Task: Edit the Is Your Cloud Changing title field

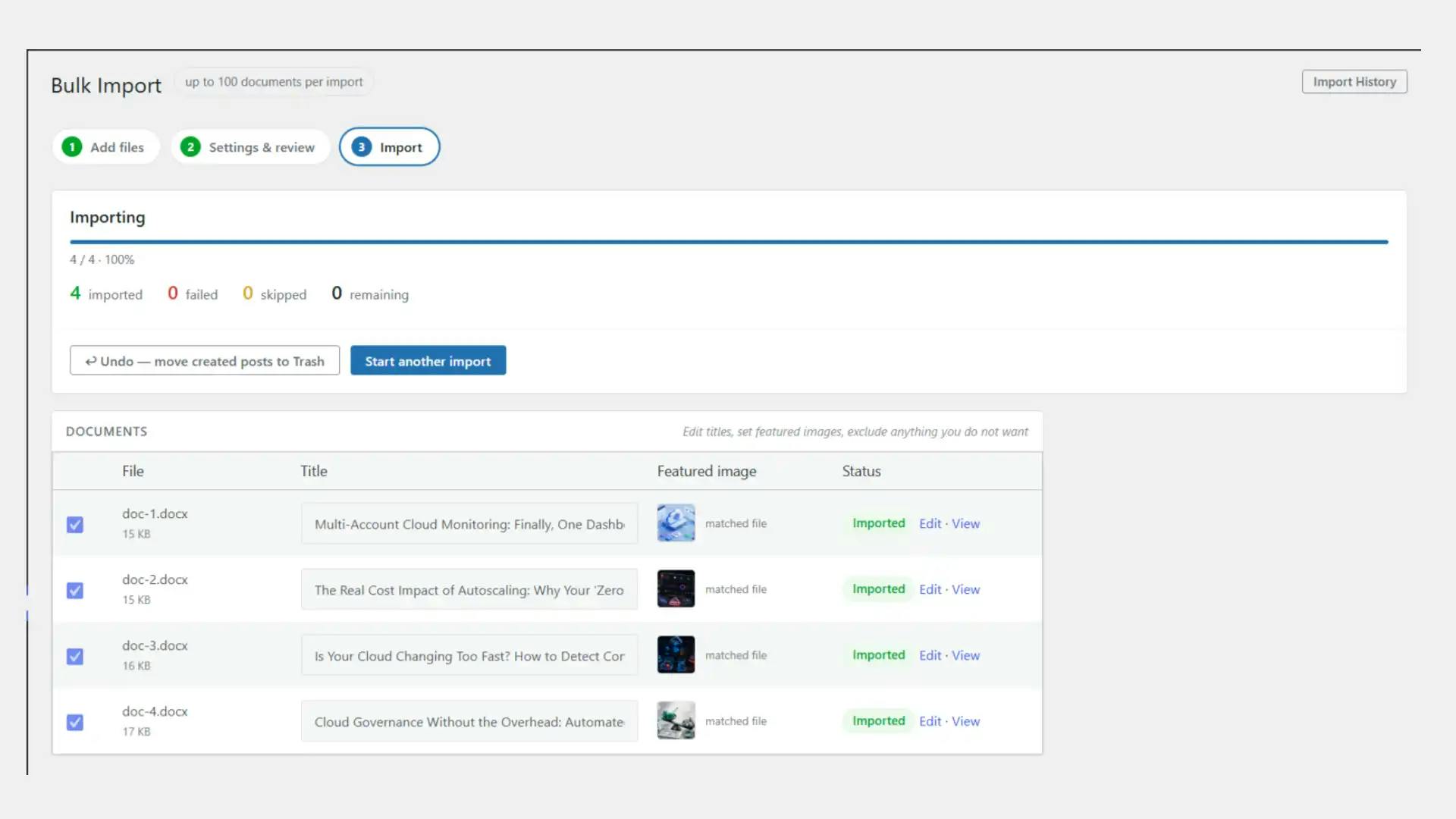Action: click(x=469, y=656)
